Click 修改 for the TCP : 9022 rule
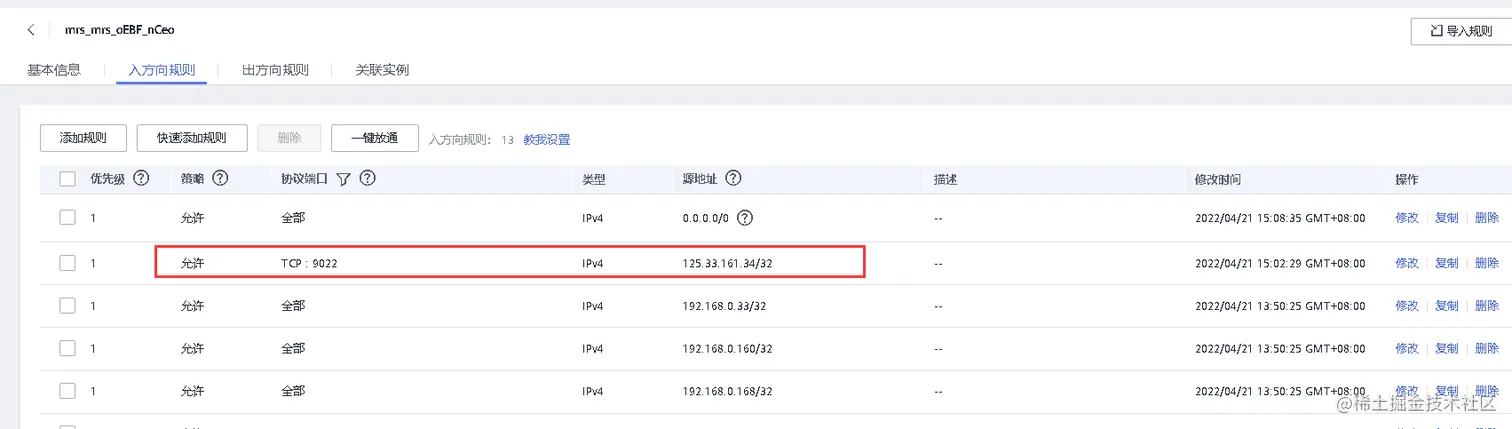 click(1407, 263)
